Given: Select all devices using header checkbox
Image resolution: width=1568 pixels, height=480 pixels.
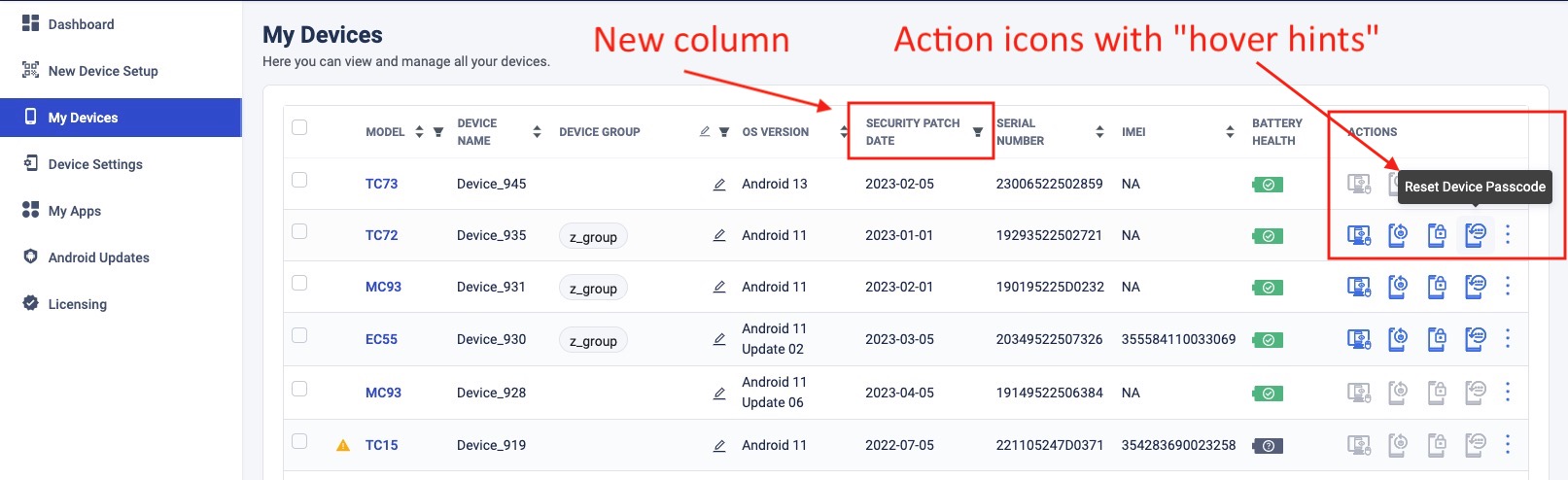Looking at the screenshot, I should coord(299,127).
